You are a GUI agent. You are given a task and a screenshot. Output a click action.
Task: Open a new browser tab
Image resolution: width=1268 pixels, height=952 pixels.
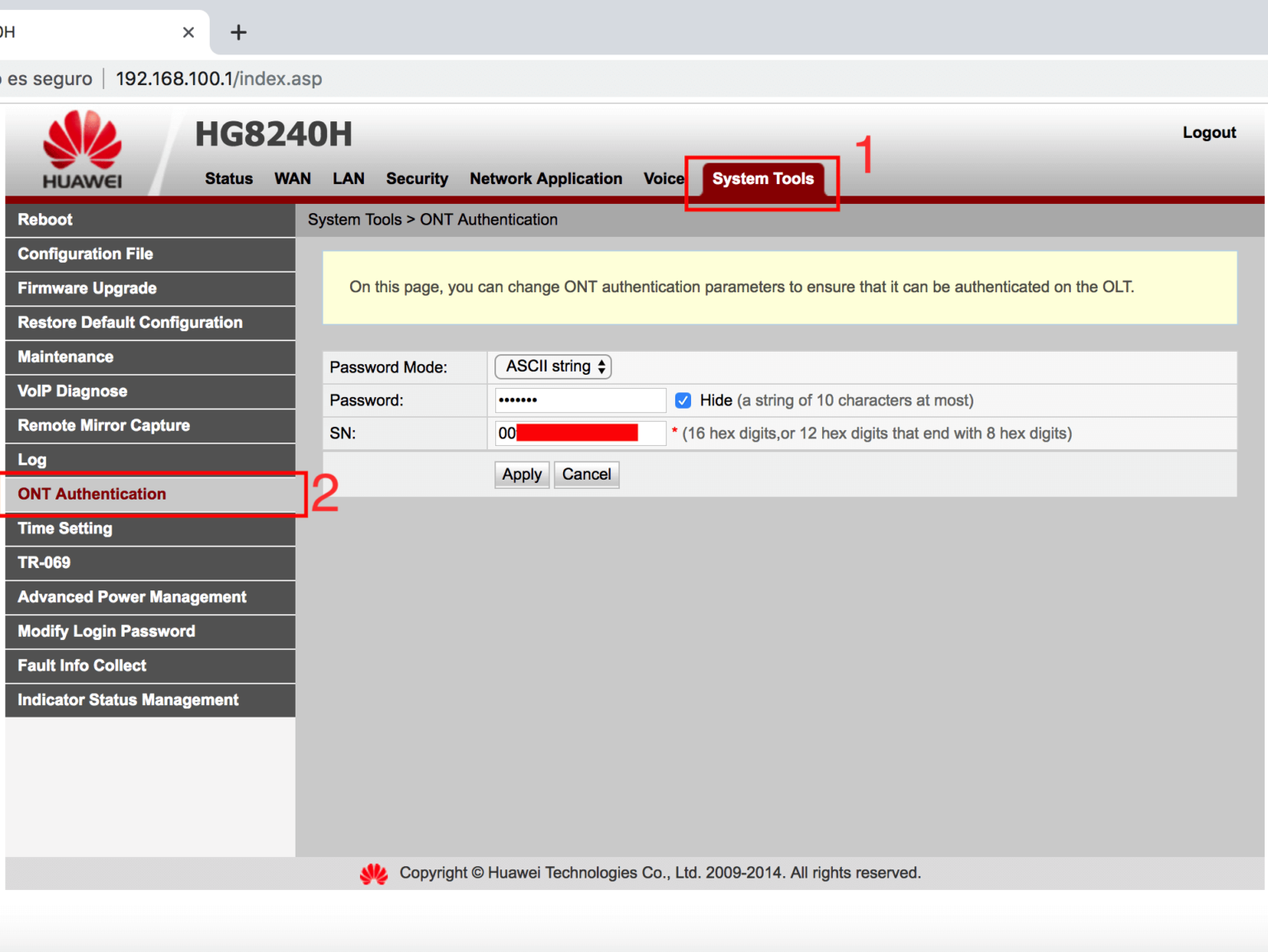239,32
